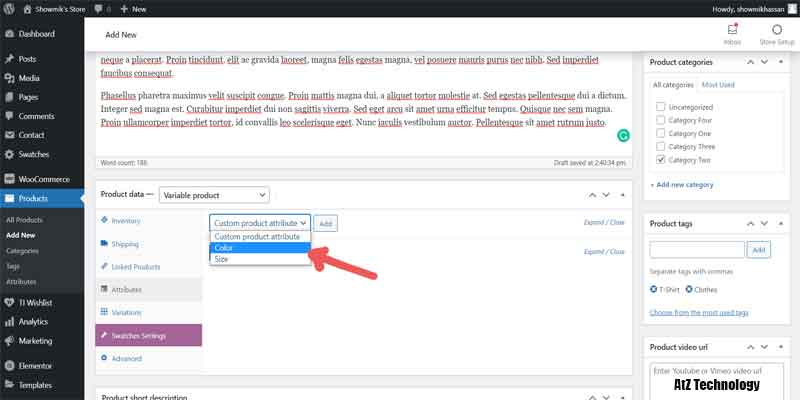
Task: Check the Uncategorized category checkbox
Action: (659, 106)
